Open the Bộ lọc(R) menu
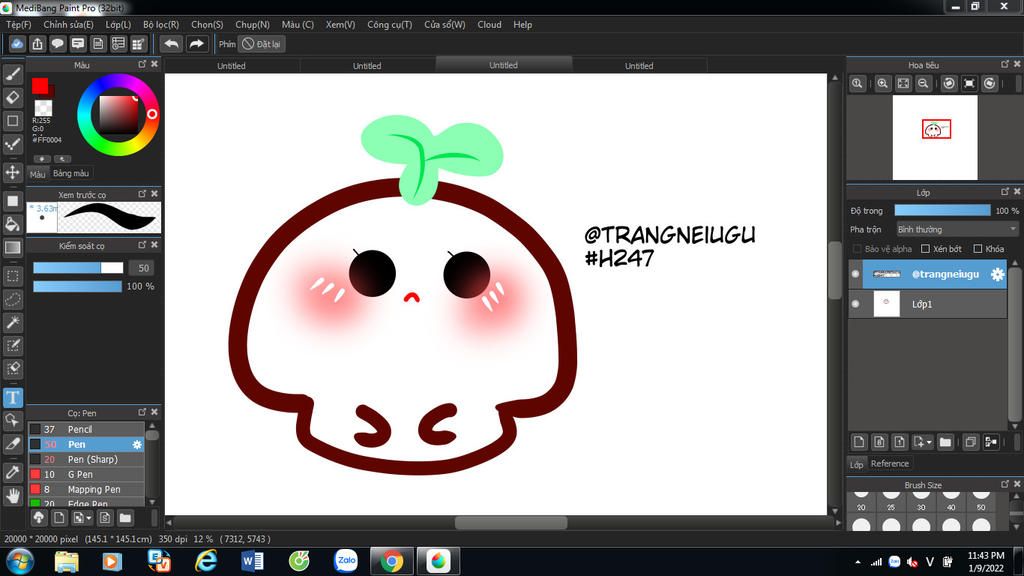The height and width of the screenshot is (576, 1024). pyautogui.click(x=161, y=24)
